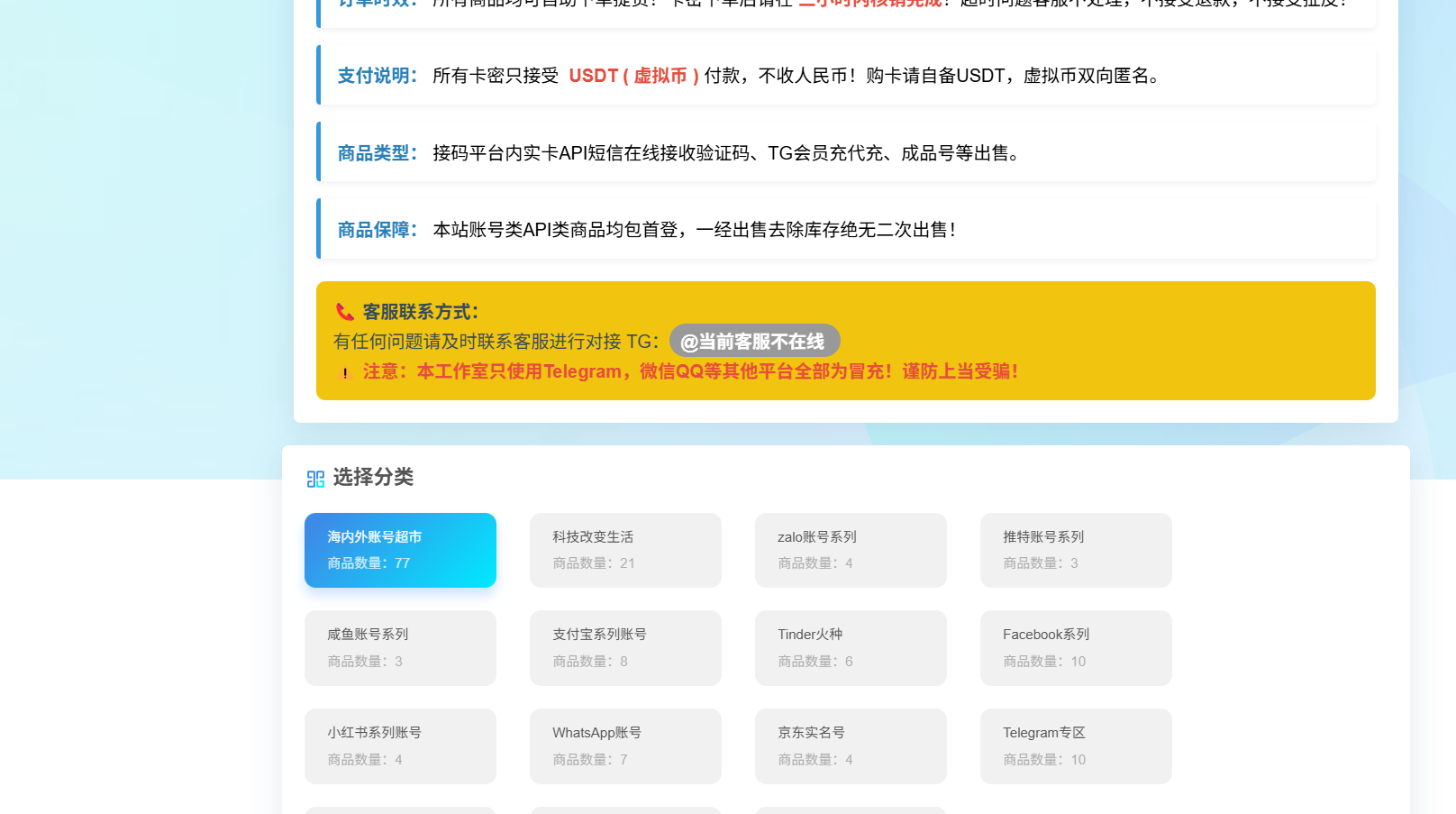Select the 海内外账号超市 category tab
1456x814 pixels.
[400, 550]
